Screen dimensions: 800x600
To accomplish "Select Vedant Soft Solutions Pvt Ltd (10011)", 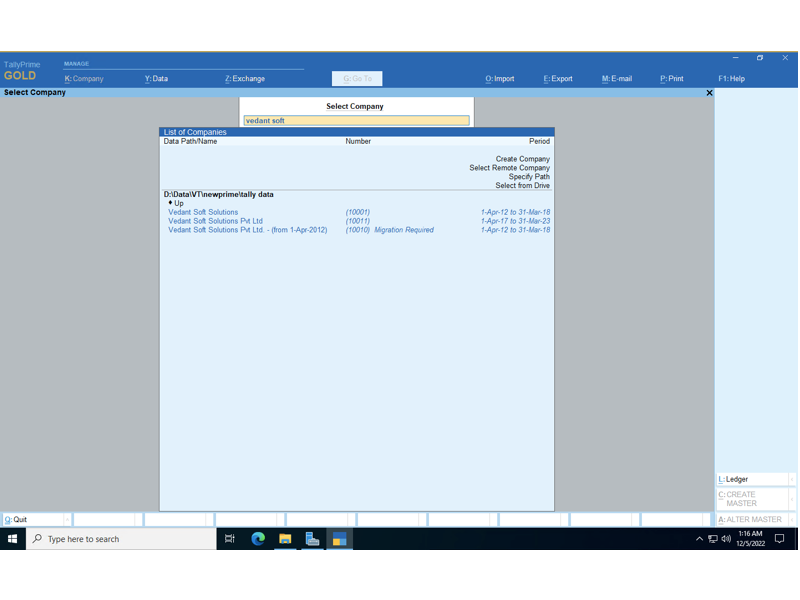I will tap(357, 221).
